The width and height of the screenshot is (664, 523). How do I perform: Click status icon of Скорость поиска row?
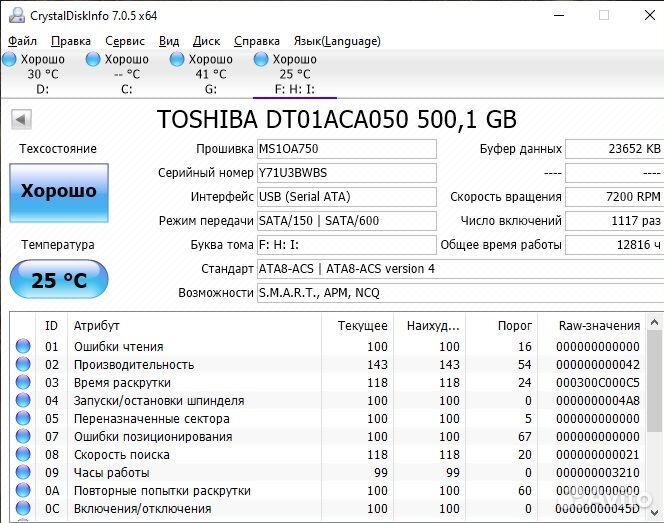click(x=23, y=454)
